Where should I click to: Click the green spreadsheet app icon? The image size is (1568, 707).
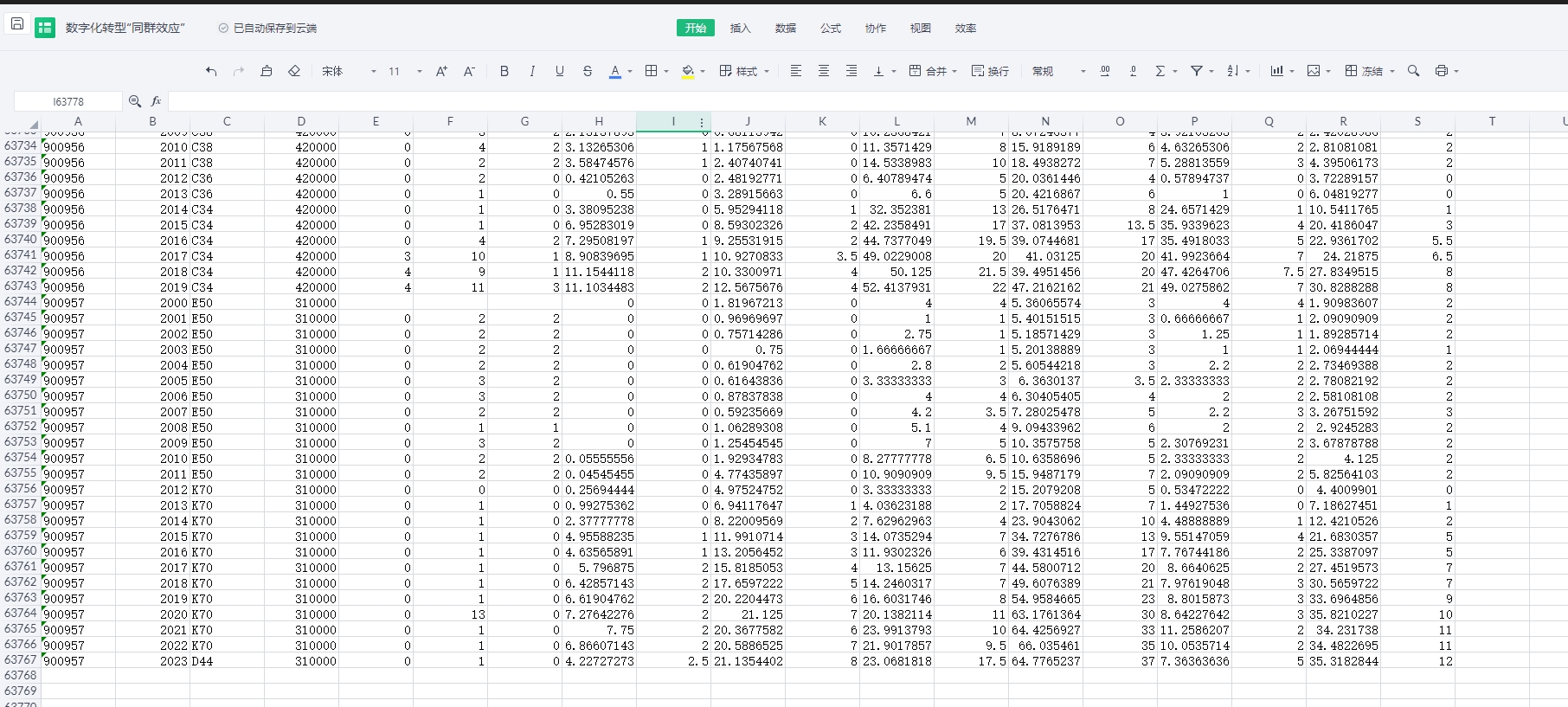45,28
